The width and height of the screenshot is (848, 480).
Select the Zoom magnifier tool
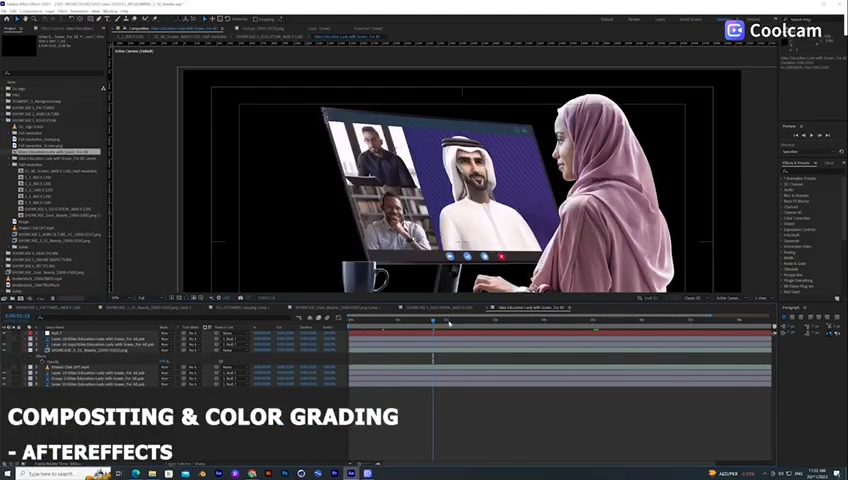(x=34, y=19)
